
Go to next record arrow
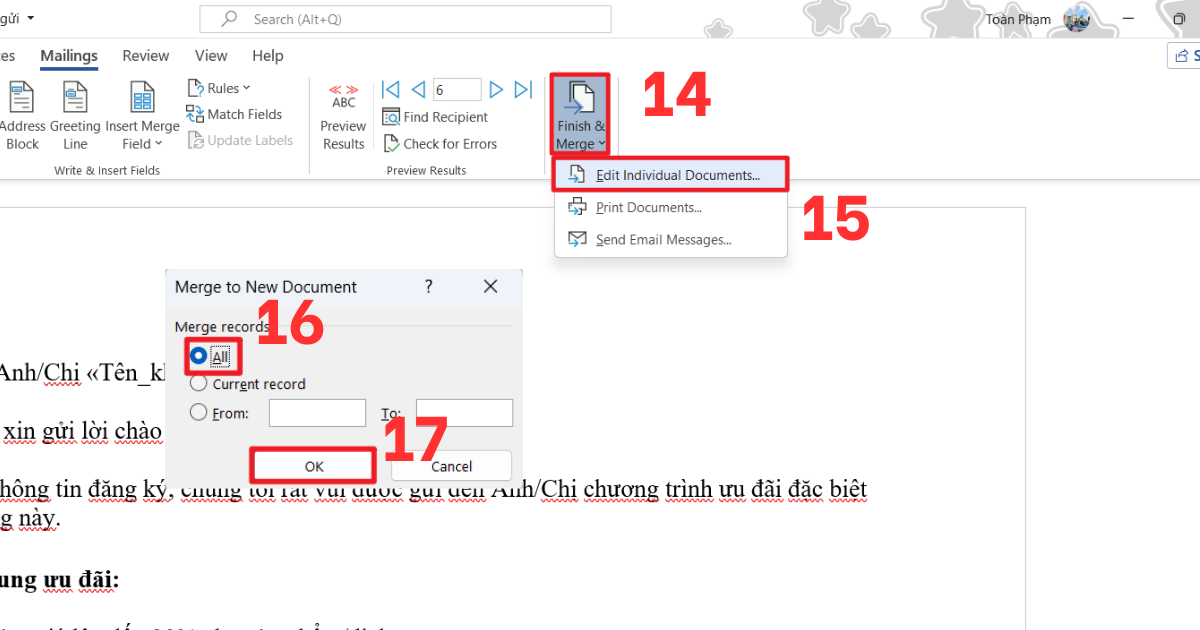click(x=496, y=90)
